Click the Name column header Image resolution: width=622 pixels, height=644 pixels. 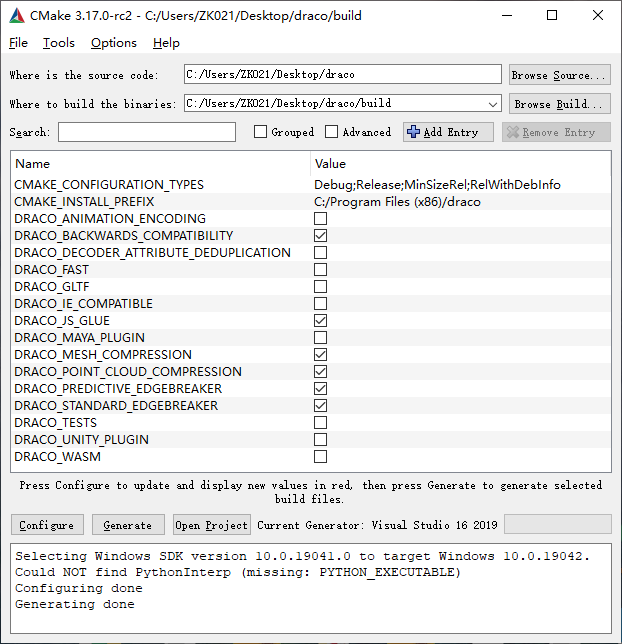pyautogui.click(x=32, y=163)
